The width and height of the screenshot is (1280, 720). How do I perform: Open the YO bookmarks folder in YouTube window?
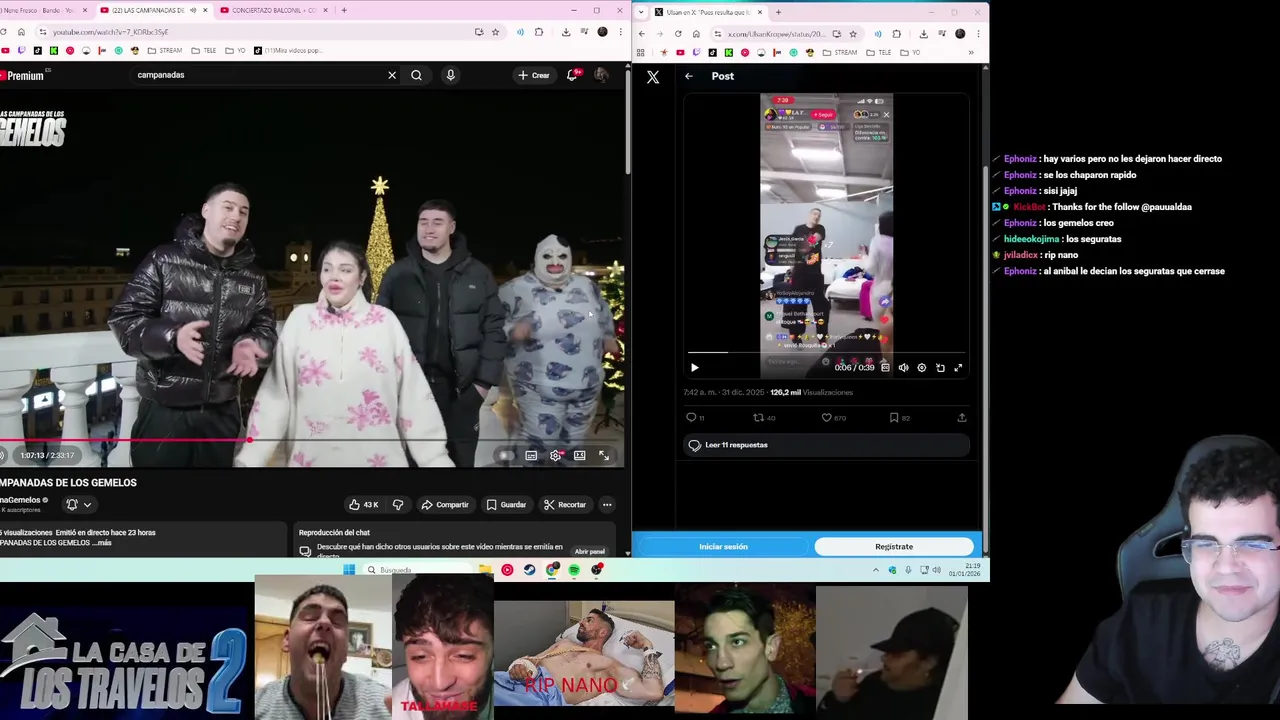click(x=235, y=50)
